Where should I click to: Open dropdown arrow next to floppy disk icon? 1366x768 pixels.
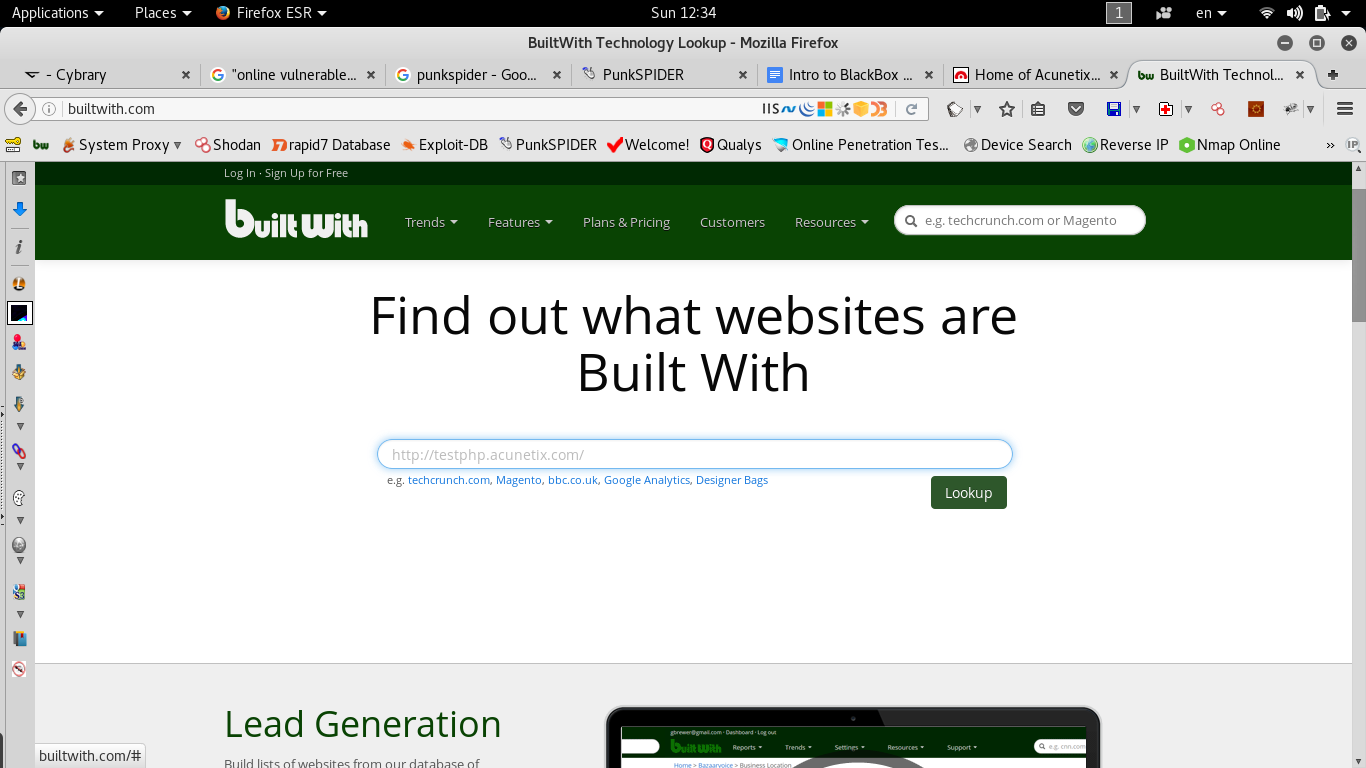[x=1136, y=109]
